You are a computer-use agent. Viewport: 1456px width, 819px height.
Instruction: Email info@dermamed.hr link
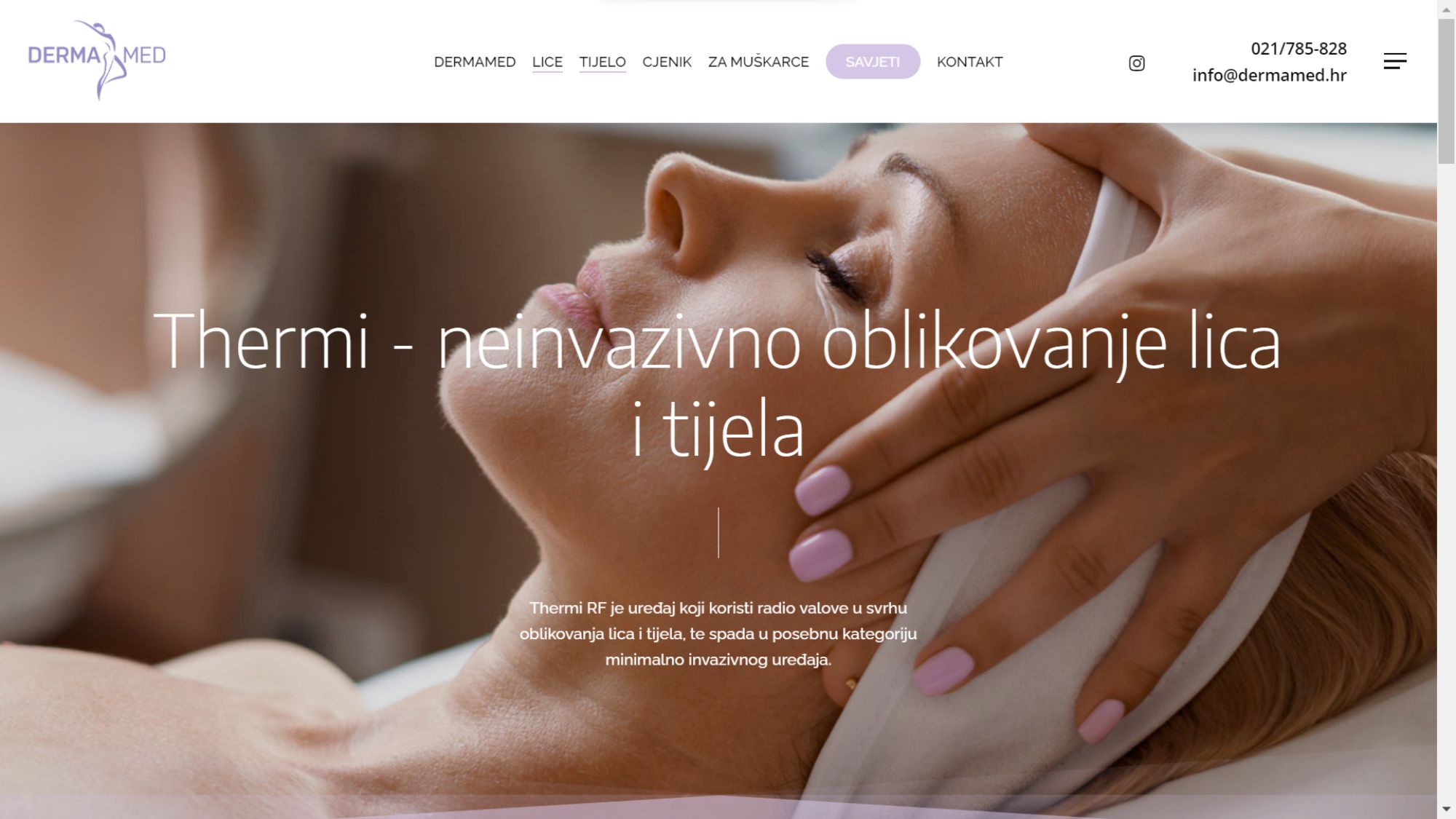point(1270,75)
